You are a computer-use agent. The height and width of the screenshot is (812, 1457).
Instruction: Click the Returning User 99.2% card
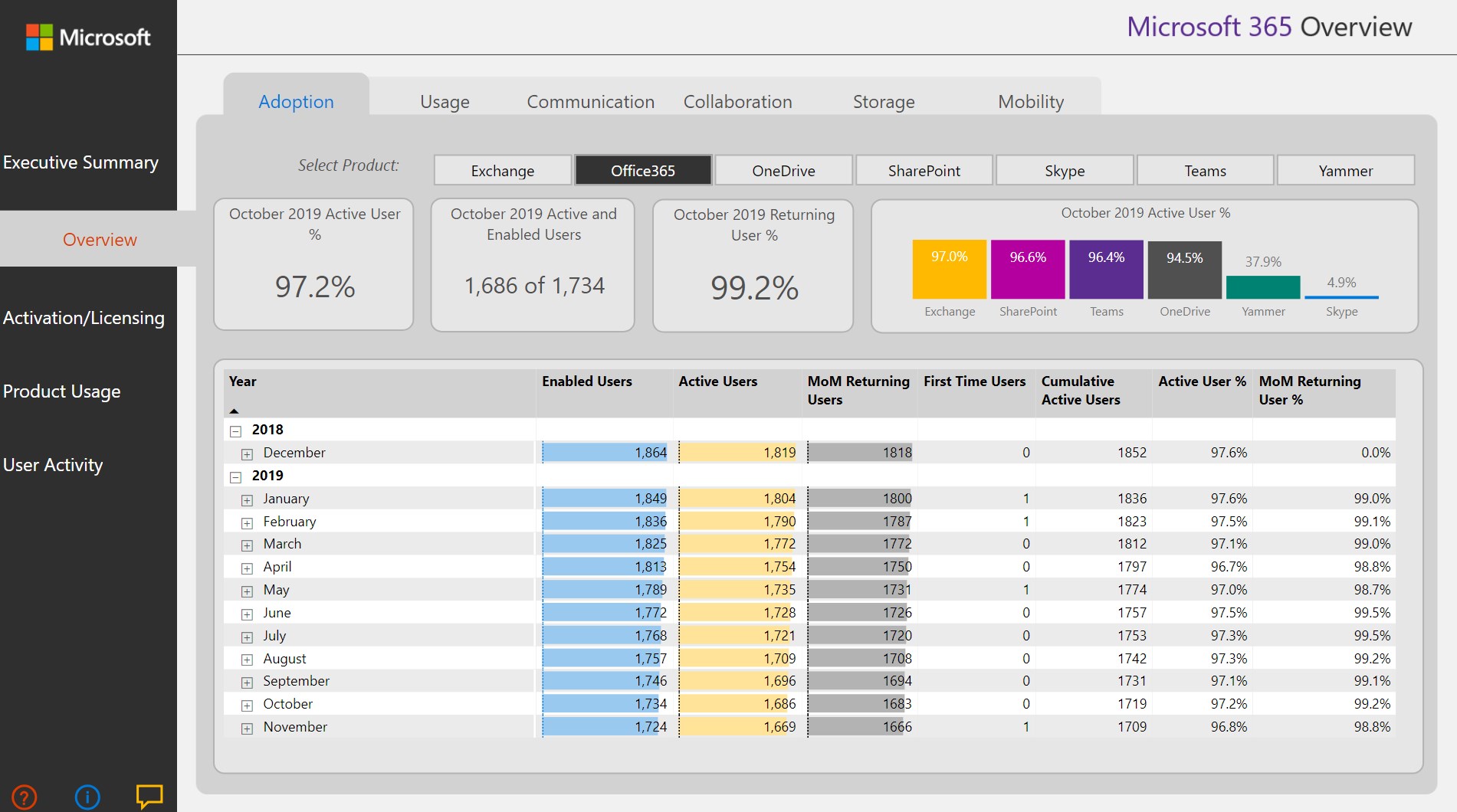[x=753, y=266]
